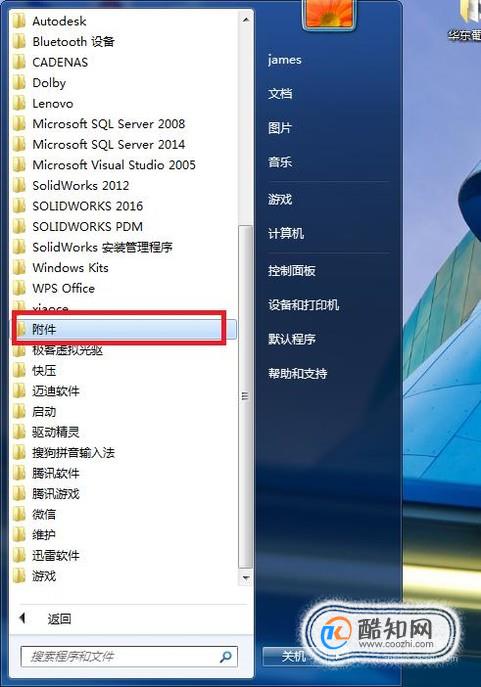Open the Autodesk folder icon

pos(19,21)
